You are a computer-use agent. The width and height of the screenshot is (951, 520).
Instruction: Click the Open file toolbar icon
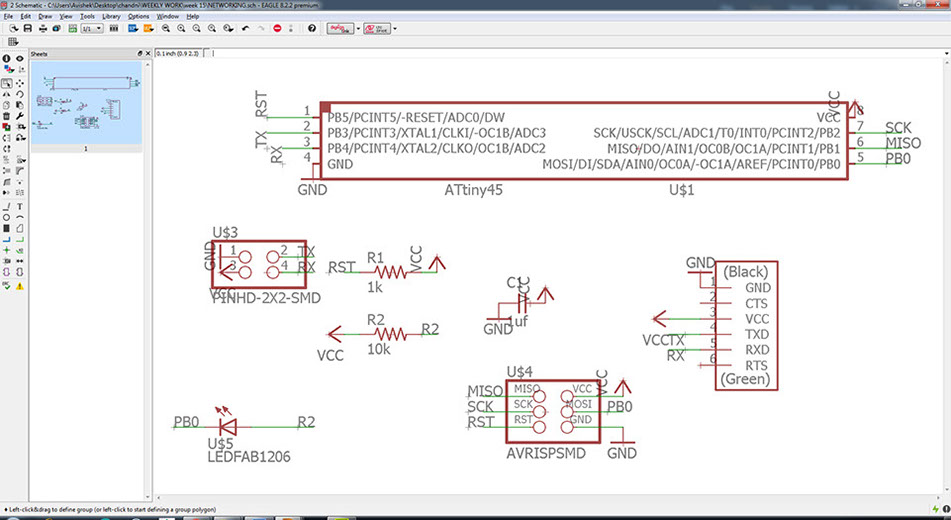pyautogui.click(x=13, y=29)
